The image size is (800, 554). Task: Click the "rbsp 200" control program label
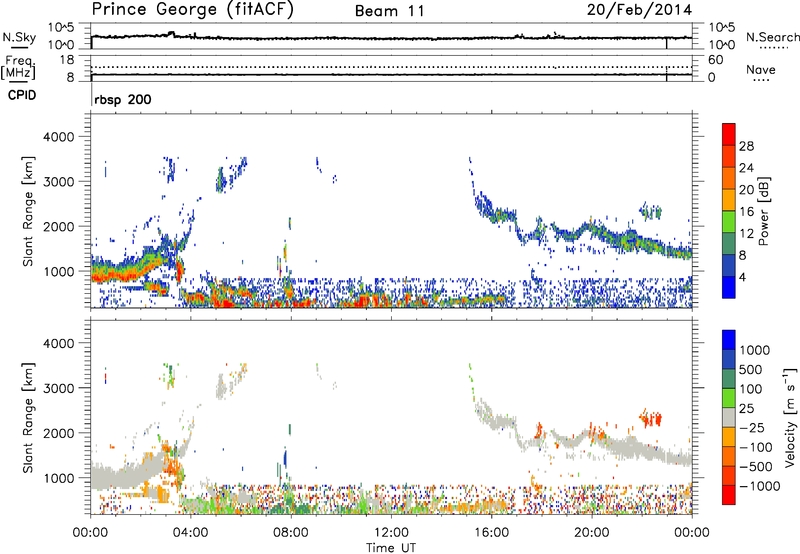123,99
